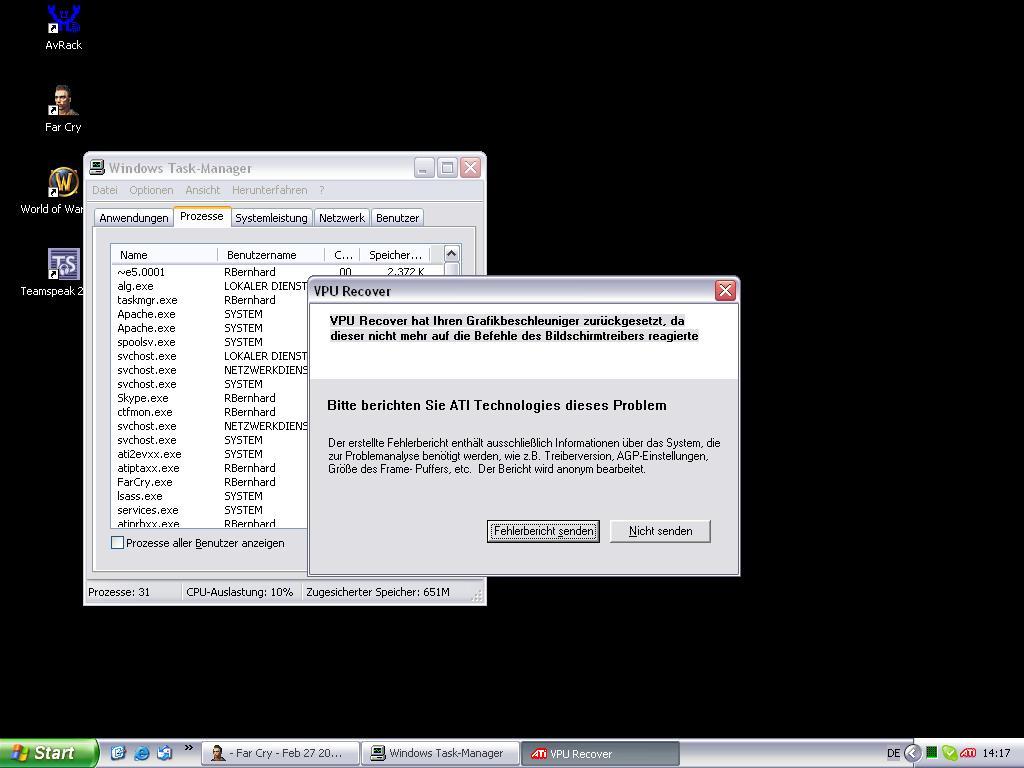Viewport: 1024px width, 768px height.
Task: Open the DE language indicator
Action: (894, 753)
